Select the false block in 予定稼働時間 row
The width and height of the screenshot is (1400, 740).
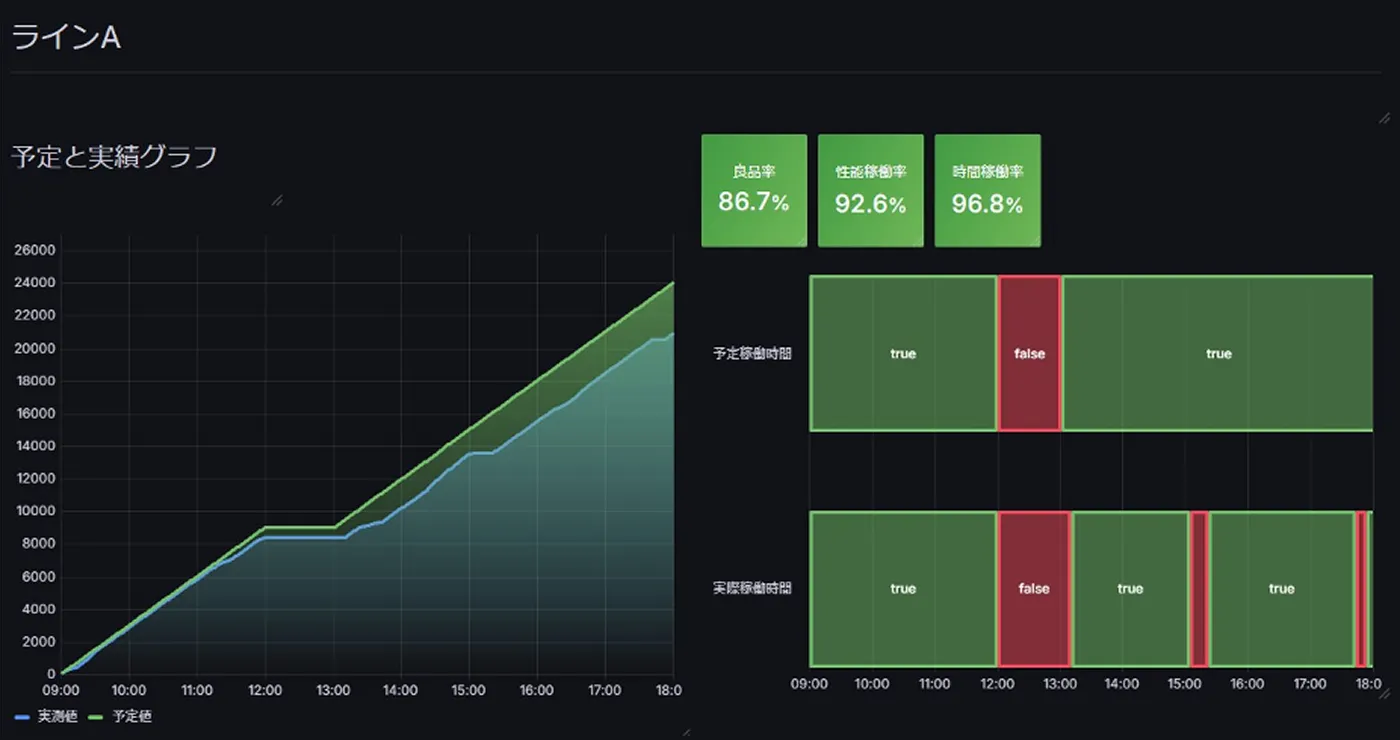click(x=1029, y=354)
